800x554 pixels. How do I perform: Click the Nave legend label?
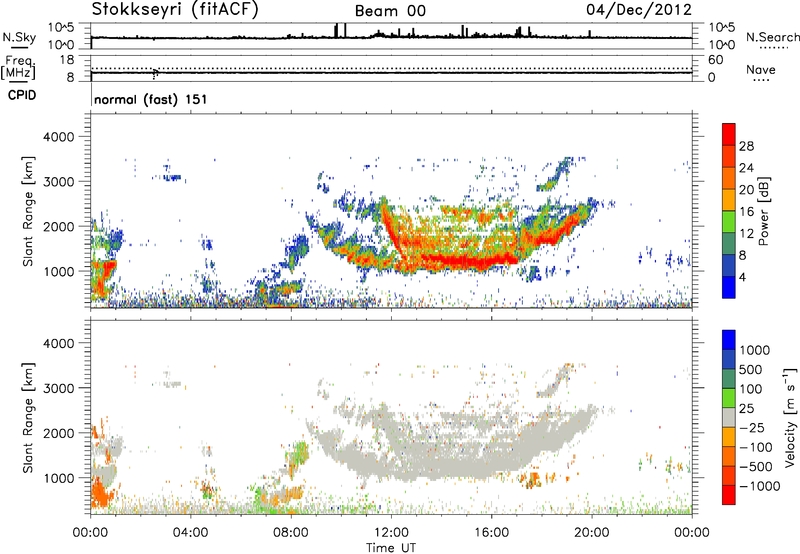click(x=760, y=69)
